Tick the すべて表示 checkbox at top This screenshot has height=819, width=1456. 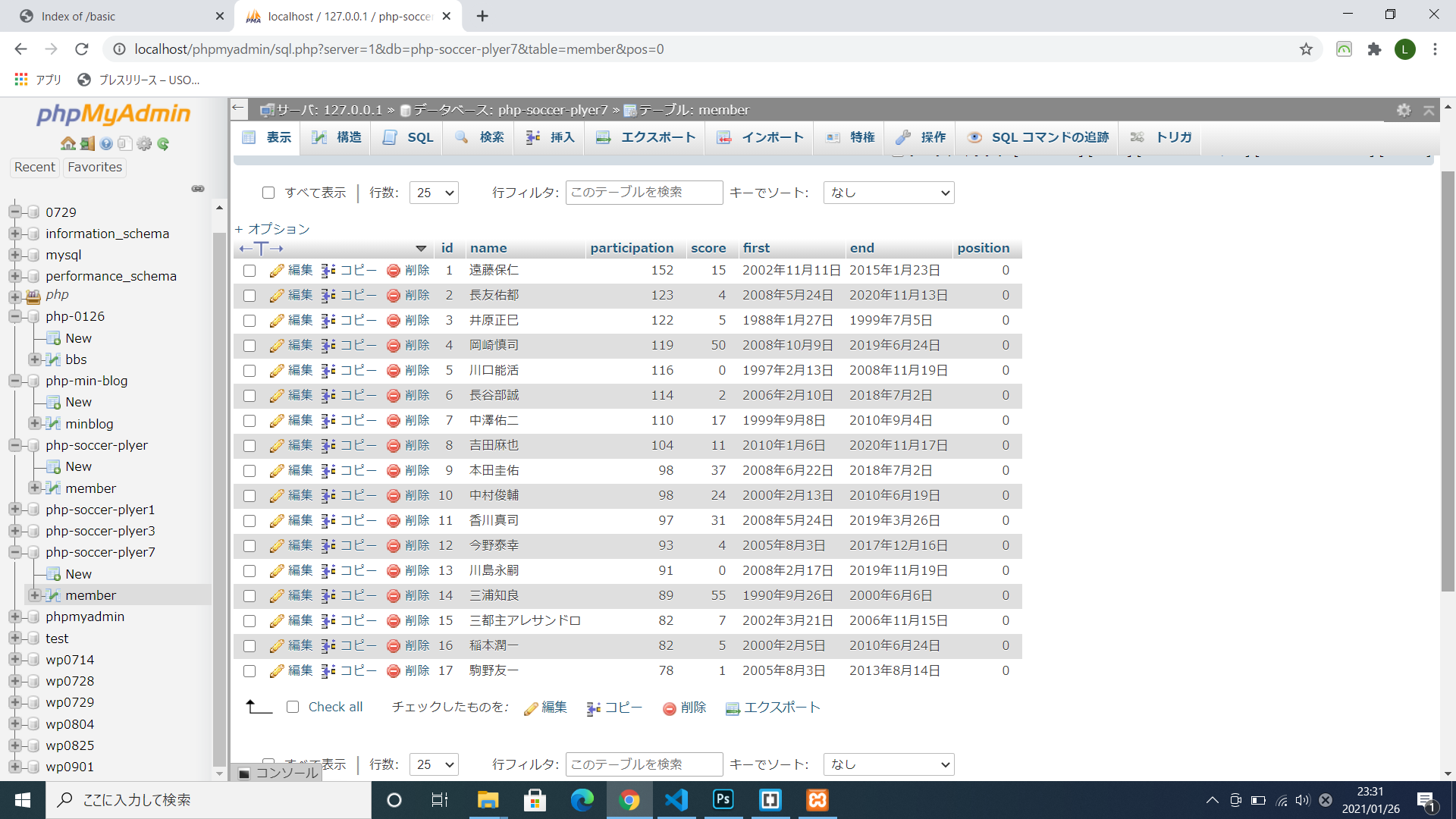point(268,193)
